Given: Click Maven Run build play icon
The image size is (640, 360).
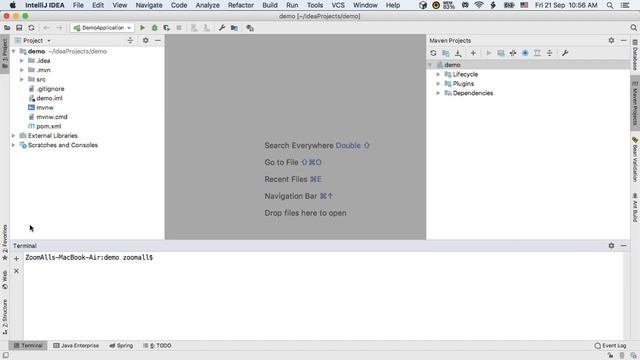Looking at the screenshot, I should [x=489, y=53].
